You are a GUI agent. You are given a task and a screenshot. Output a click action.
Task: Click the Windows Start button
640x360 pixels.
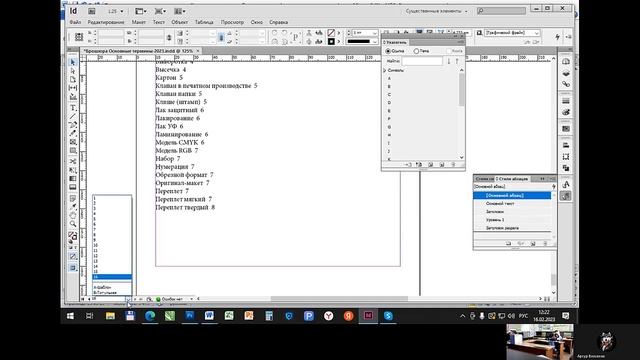coord(70,316)
